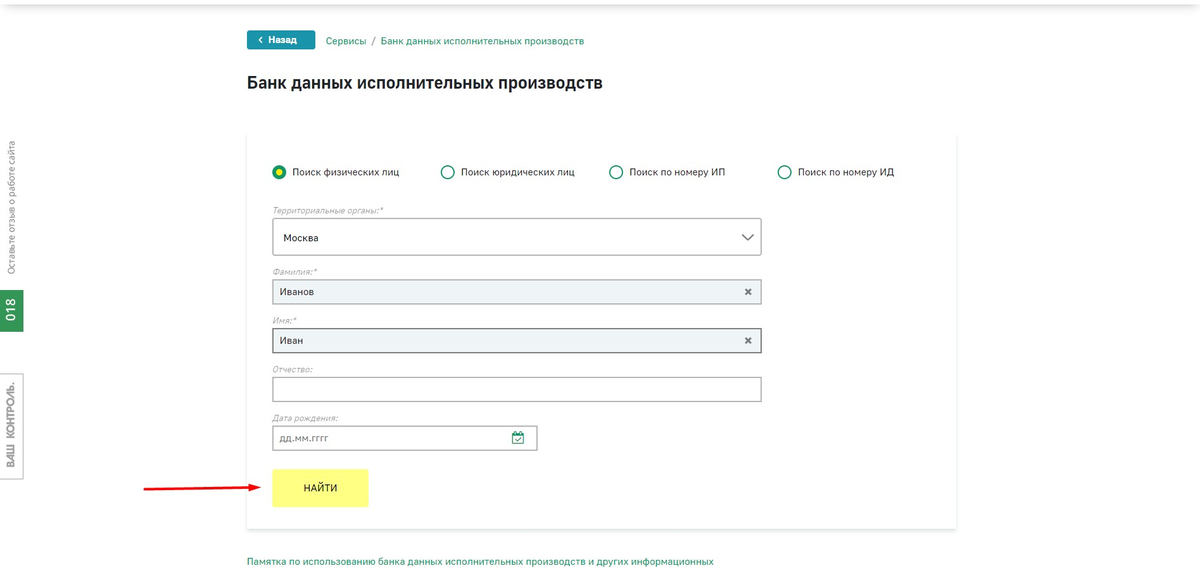Click the Дата рождения date field

pyautogui.click(x=390, y=438)
